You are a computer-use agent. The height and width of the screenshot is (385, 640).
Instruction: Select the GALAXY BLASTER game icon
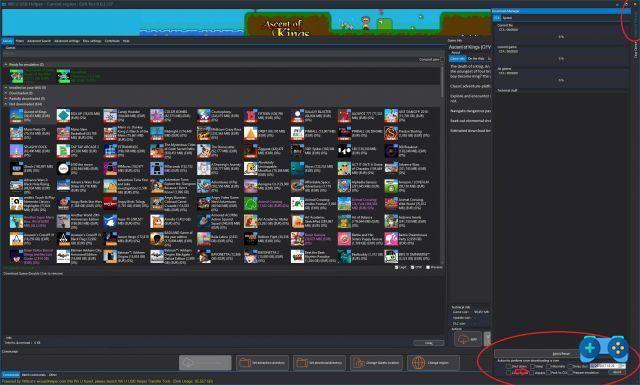298,116
